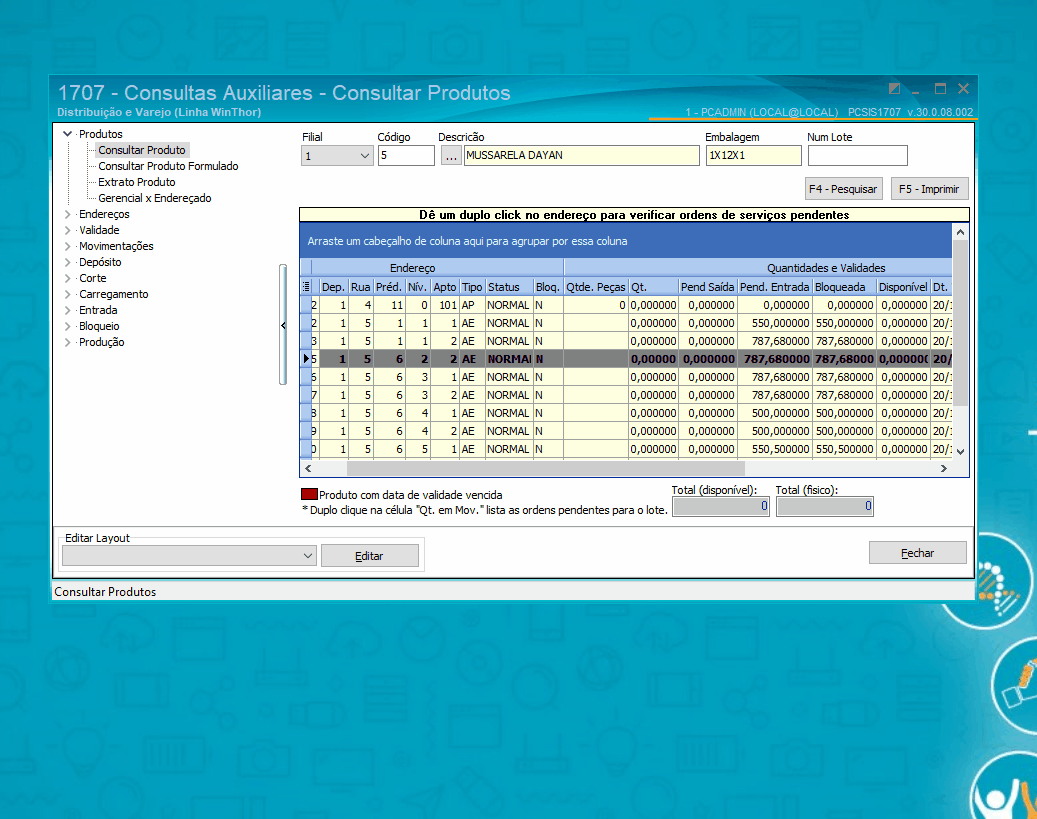The height and width of the screenshot is (819, 1037).
Task: Expand the Produção tree node
Action: point(67,342)
